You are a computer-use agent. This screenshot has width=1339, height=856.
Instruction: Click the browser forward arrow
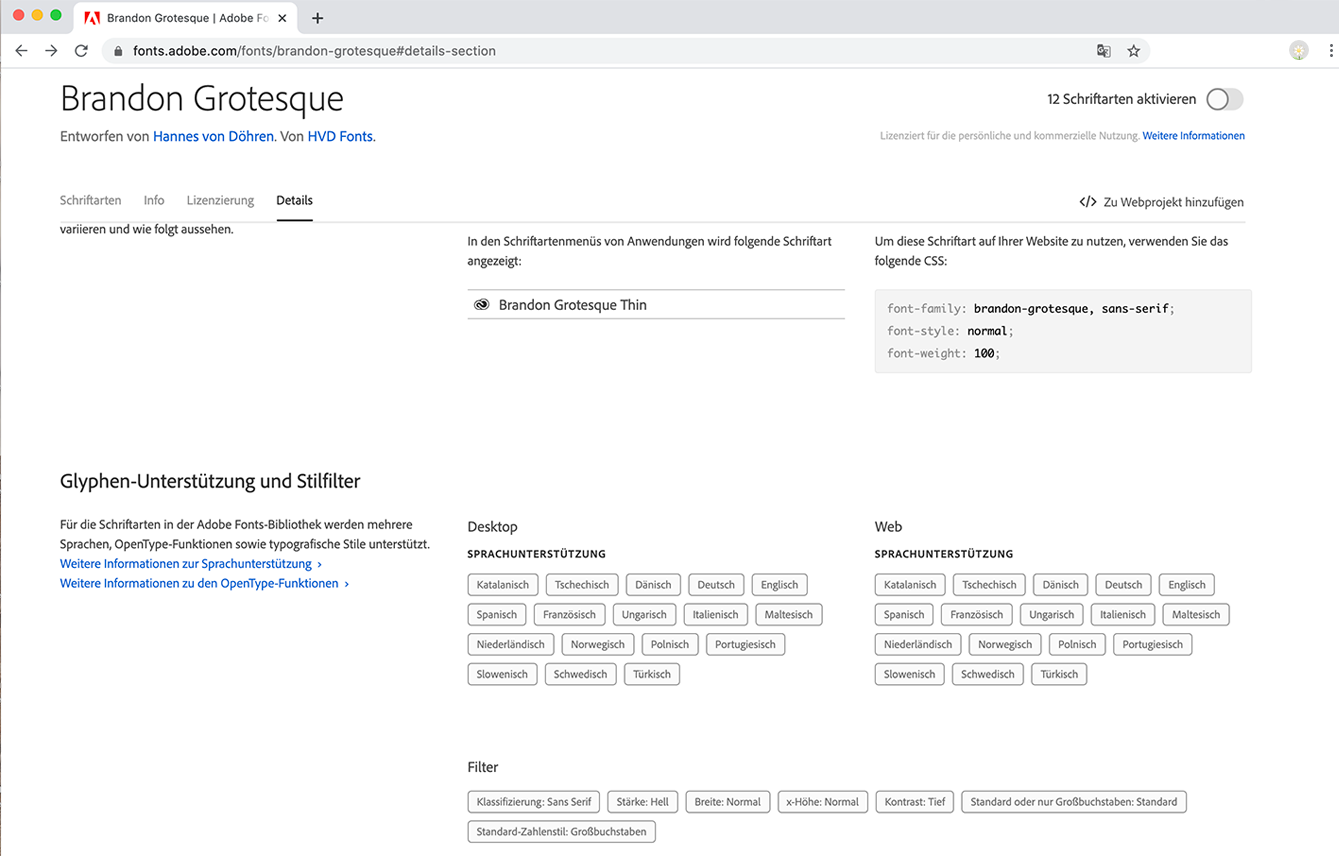51,51
